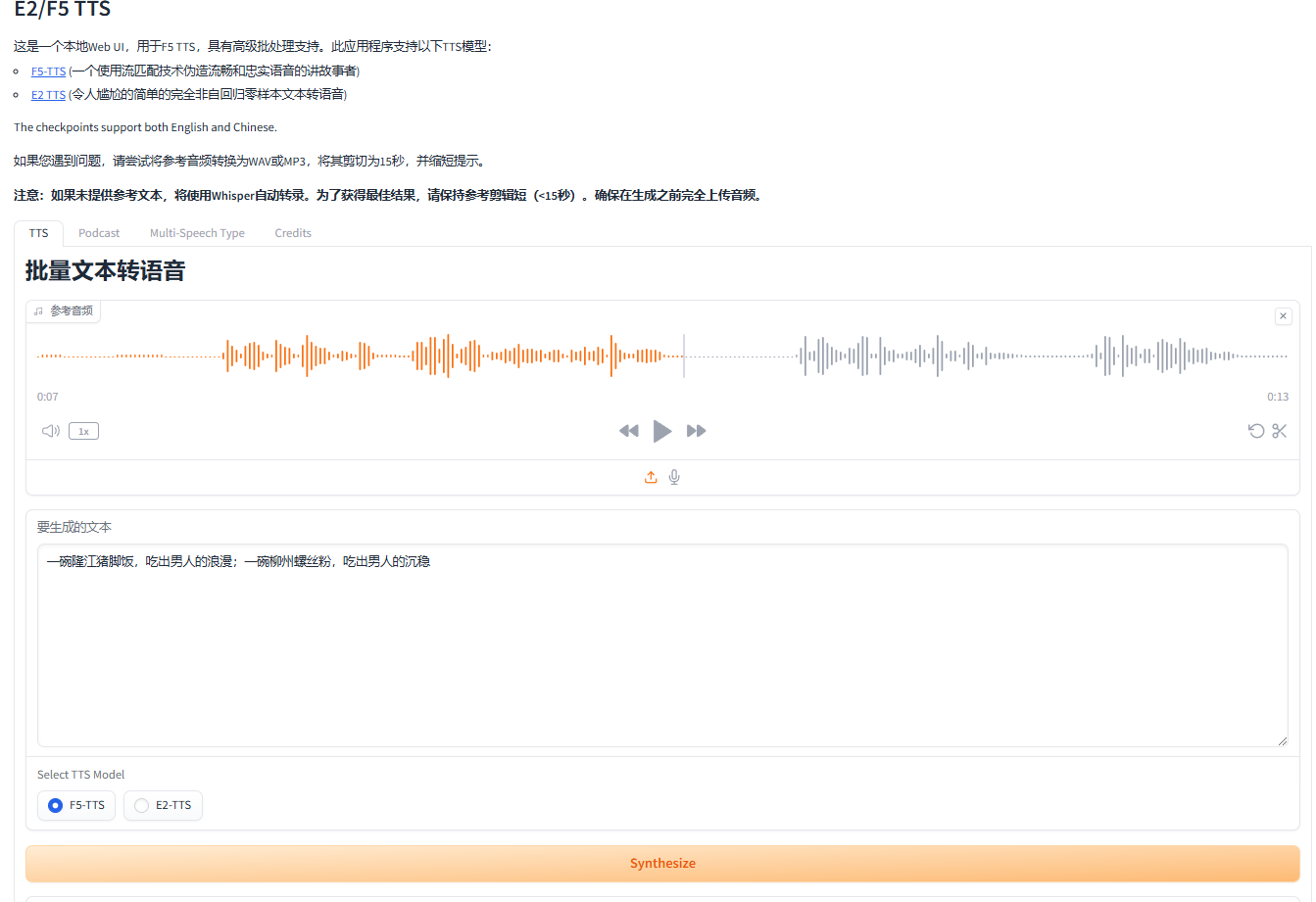
Task: Undo waveform edits with the reset icon
Action: (1255, 430)
